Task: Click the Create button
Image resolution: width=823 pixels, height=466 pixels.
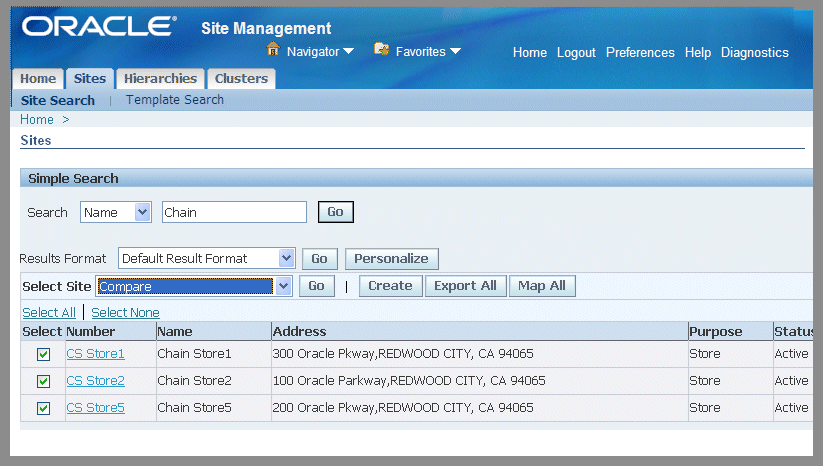Action: (391, 286)
